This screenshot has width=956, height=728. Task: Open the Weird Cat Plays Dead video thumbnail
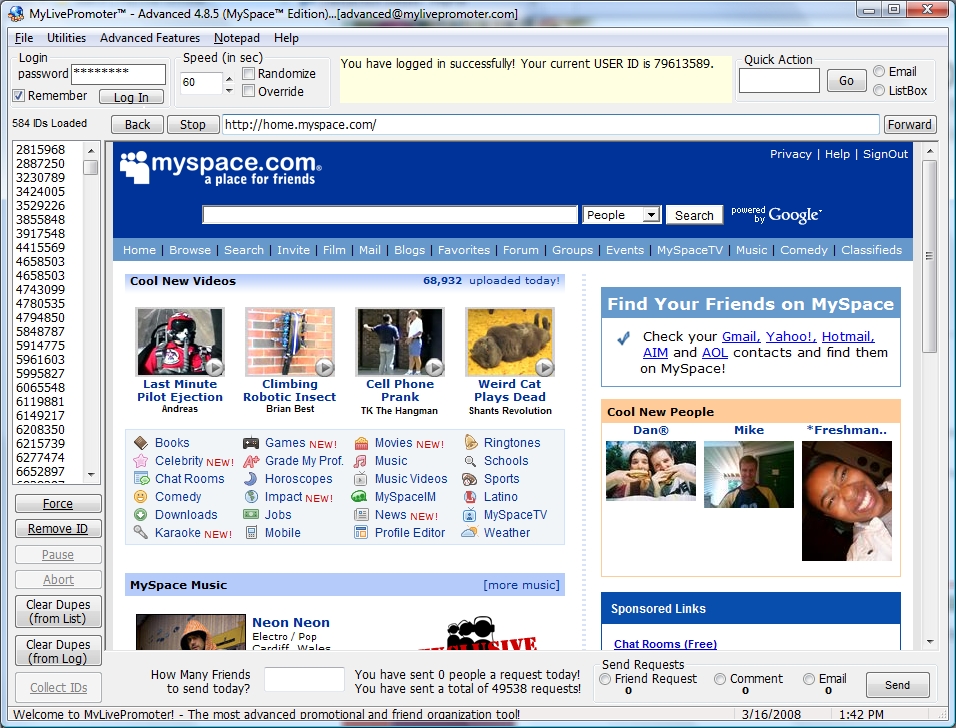click(510, 342)
